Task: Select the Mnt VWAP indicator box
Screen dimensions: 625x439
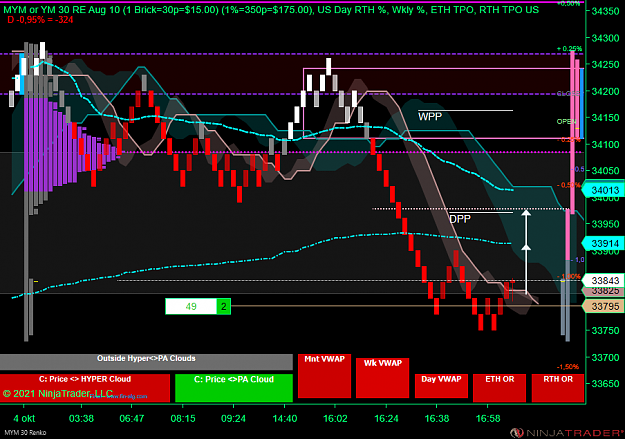Action: point(324,376)
